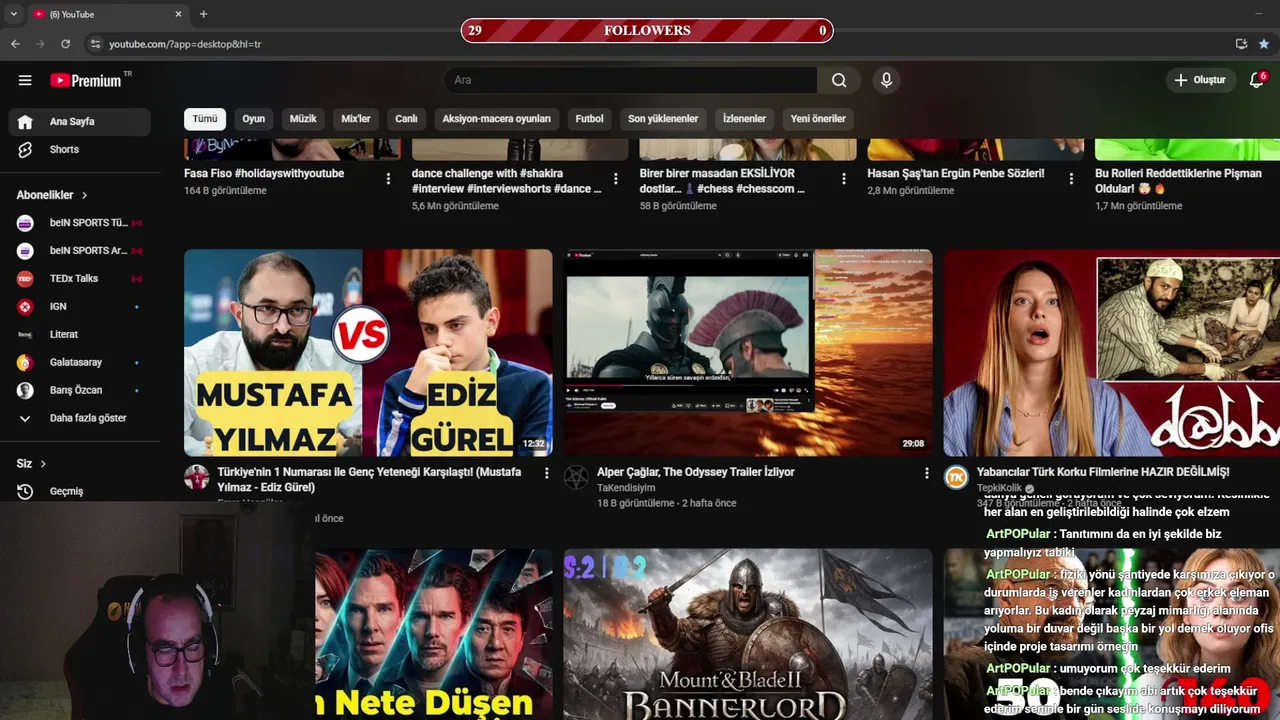Focus the Ara search field
This screenshot has height=720, width=1280.
click(631, 80)
